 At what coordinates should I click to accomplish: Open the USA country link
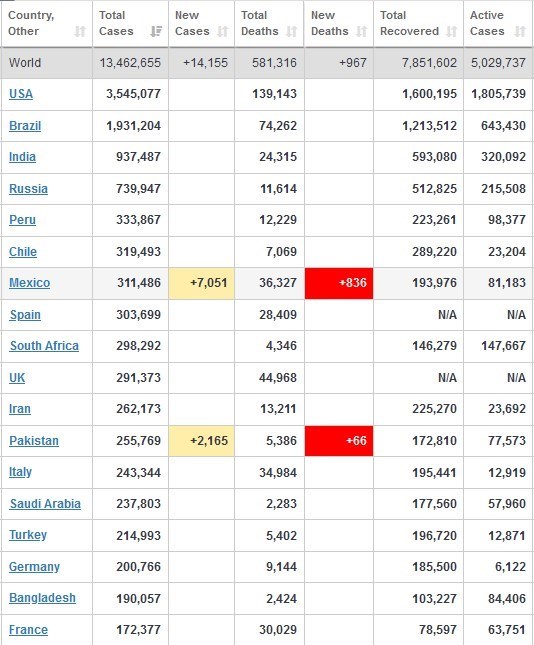[x=21, y=94]
